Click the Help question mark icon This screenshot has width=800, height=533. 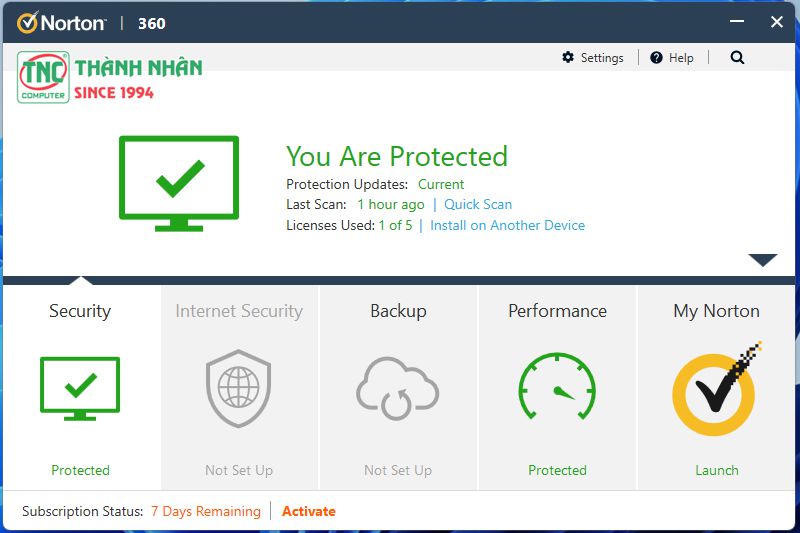point(656,58)
